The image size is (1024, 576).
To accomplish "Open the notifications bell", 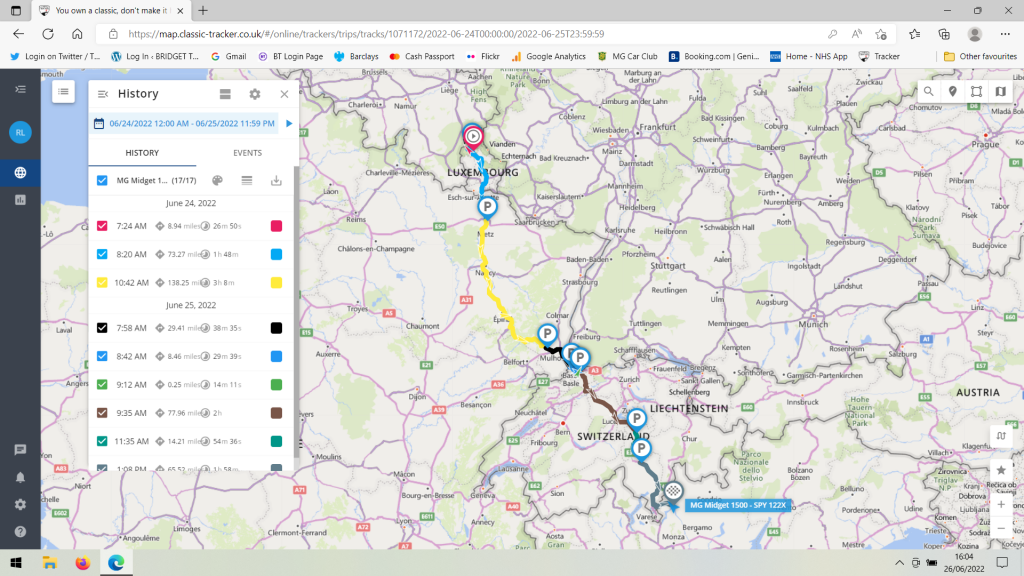I will tap(20, 477).
